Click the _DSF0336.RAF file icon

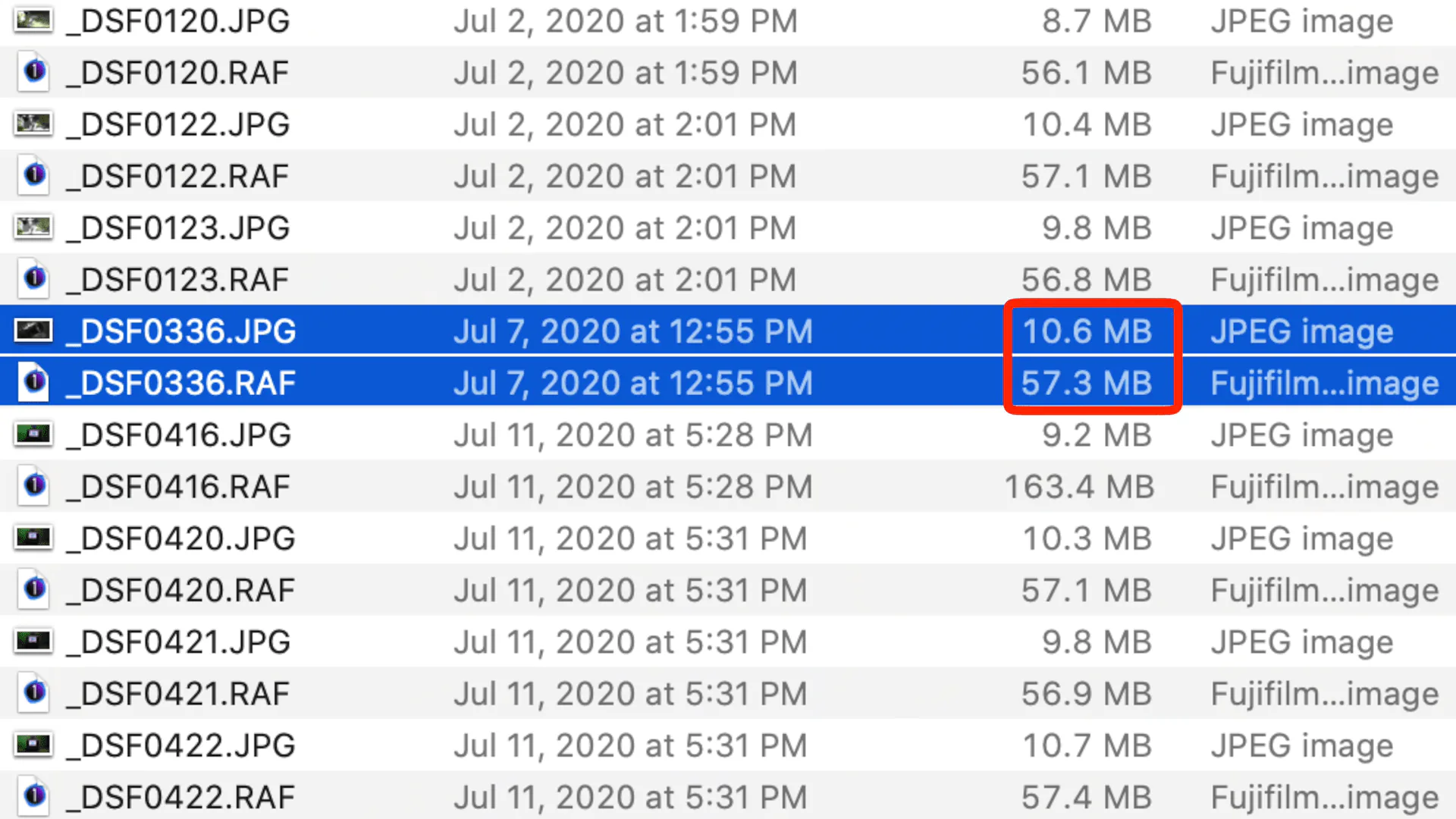pos(34,382)
